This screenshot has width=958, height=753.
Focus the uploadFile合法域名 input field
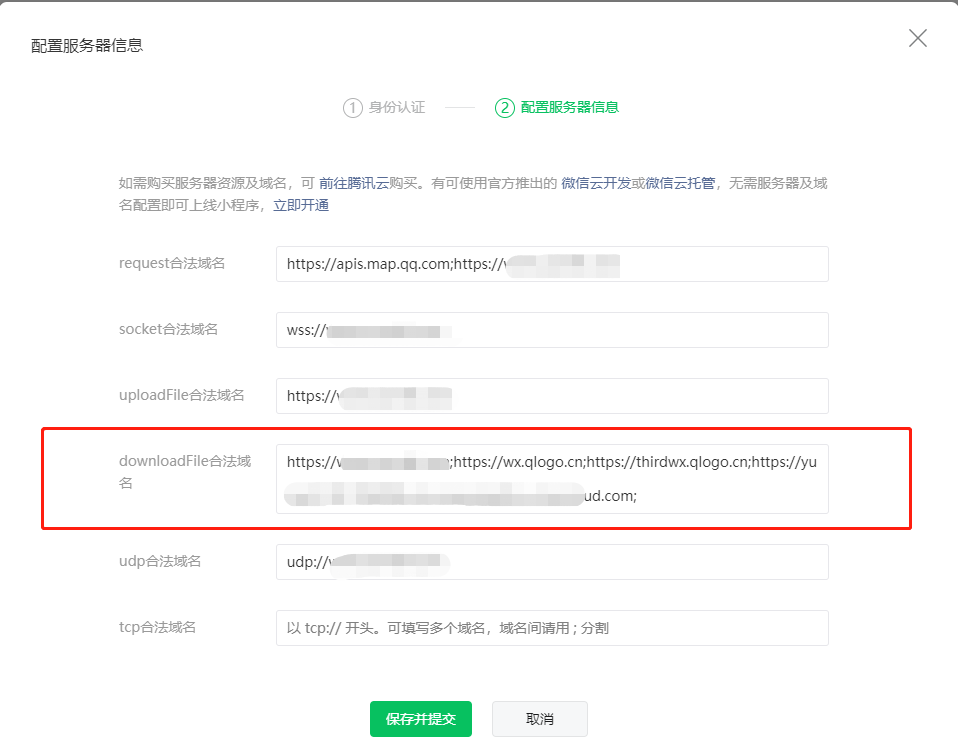pyautogui.click(x=552, y=396)
